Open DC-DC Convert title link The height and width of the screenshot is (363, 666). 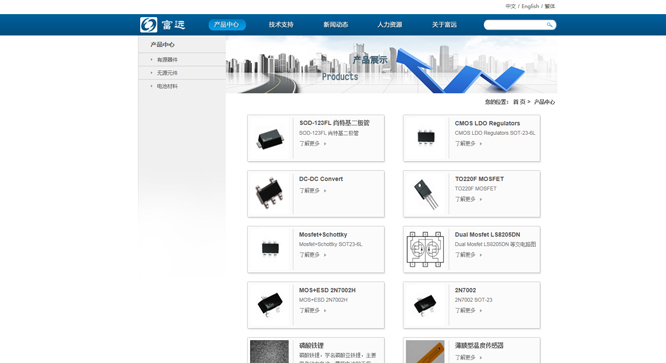pos(321,179)
